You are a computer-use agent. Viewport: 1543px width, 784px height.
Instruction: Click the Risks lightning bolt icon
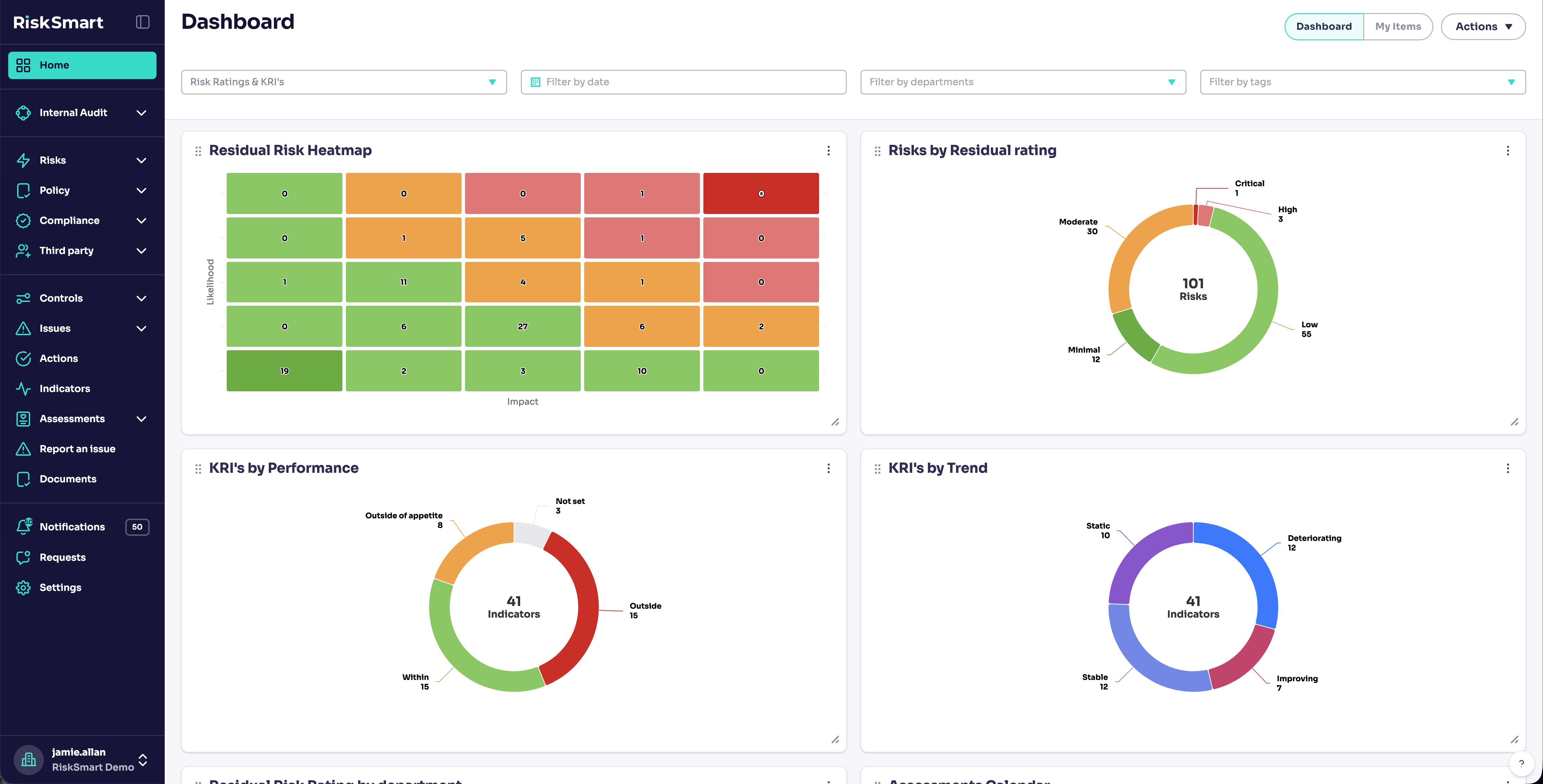23,160
